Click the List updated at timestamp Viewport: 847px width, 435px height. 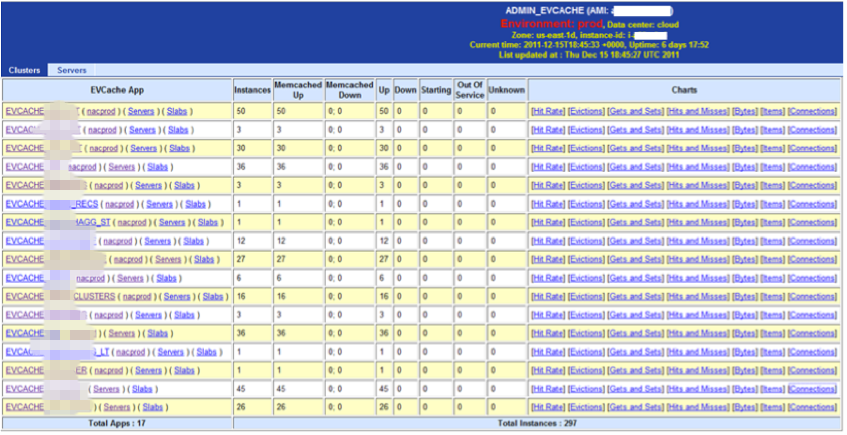pos(589,55)
